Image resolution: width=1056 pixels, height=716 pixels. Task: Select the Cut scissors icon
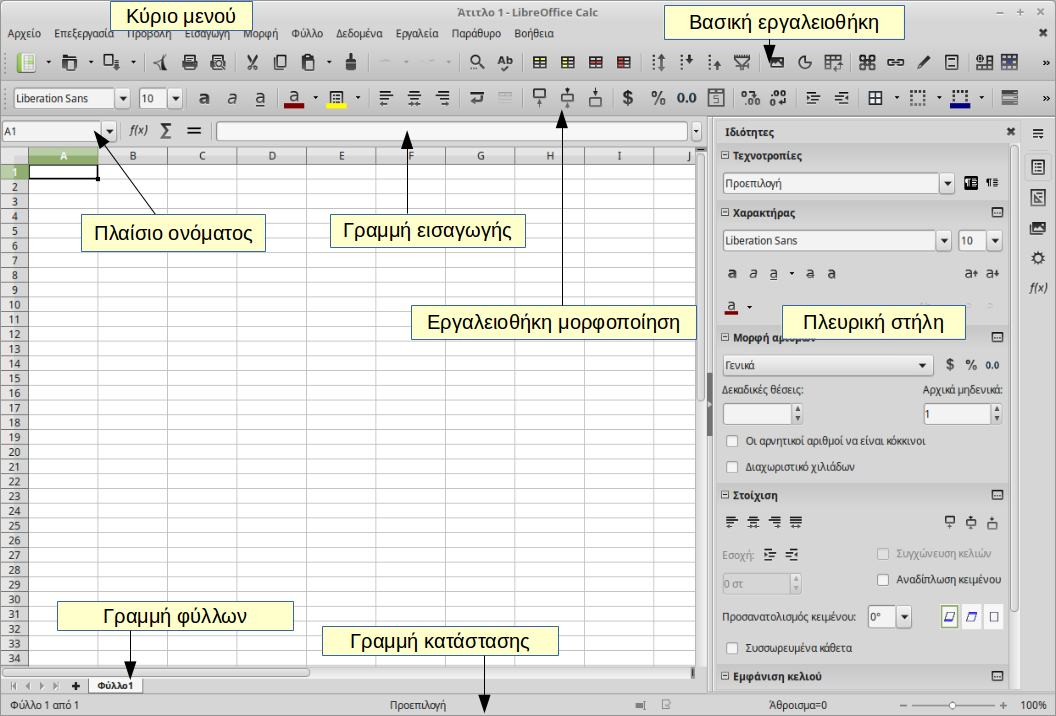[253, 63]
